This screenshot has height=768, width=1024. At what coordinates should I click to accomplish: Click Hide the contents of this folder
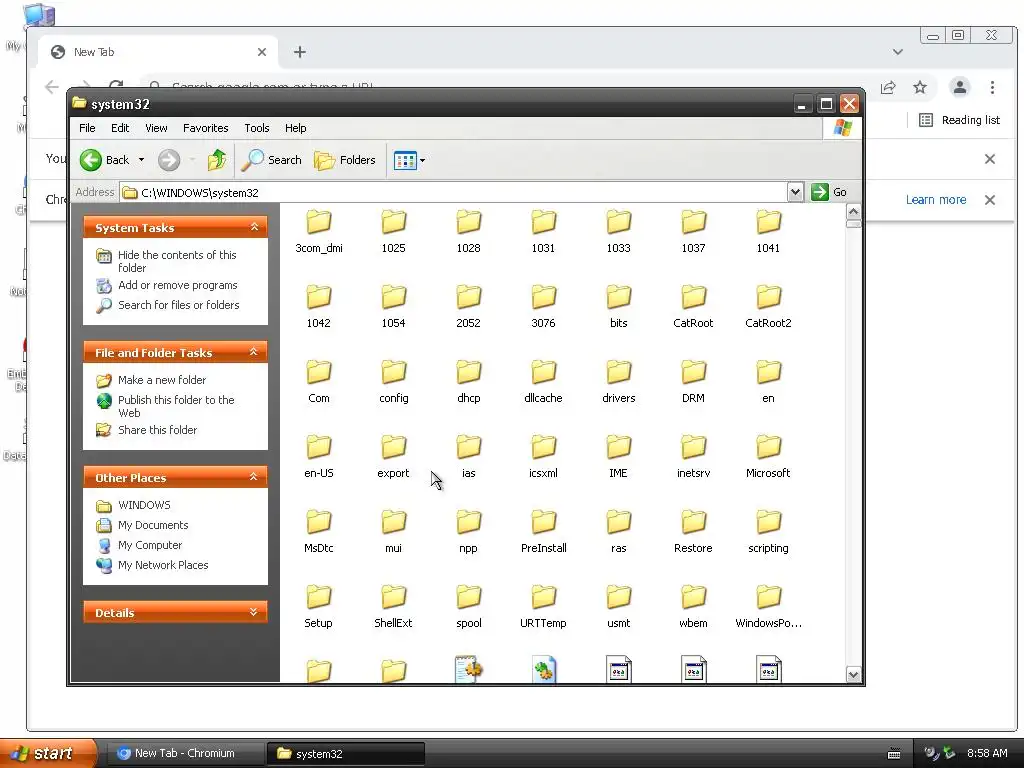(177, 261)
